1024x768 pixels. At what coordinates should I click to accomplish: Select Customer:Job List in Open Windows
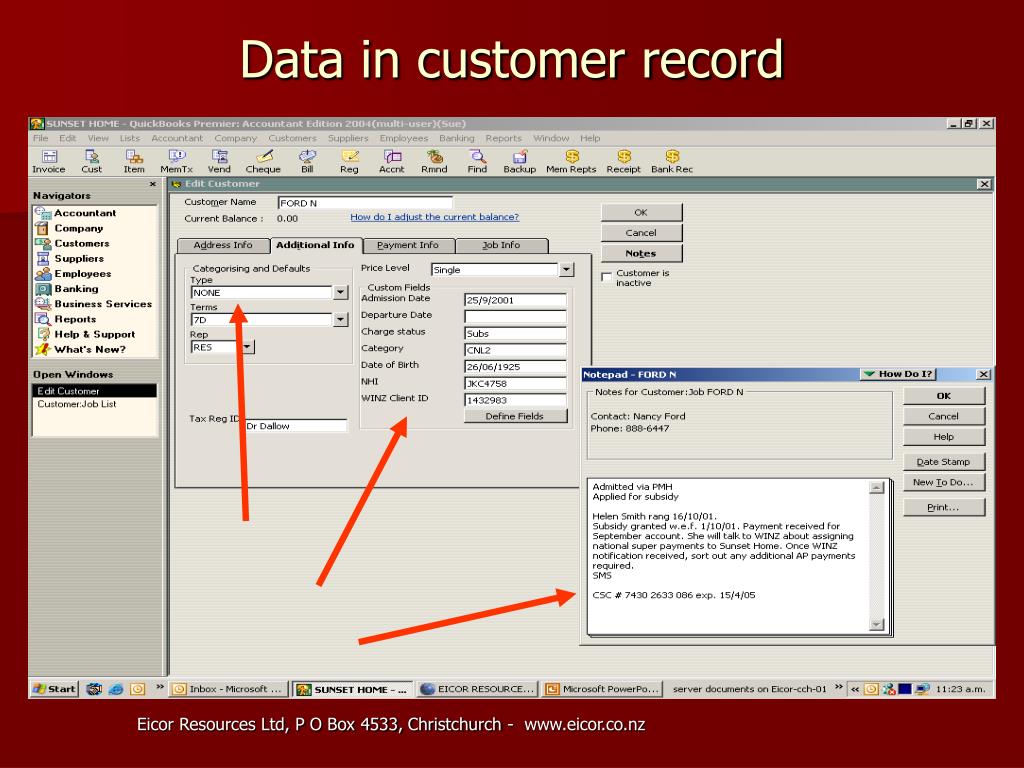coord(76,404)
